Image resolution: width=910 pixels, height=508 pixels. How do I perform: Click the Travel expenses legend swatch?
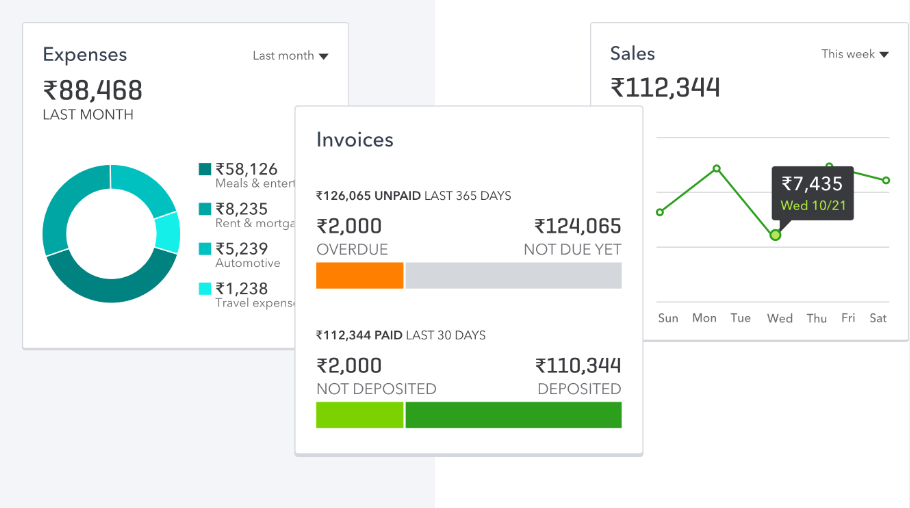coord(205,289)
